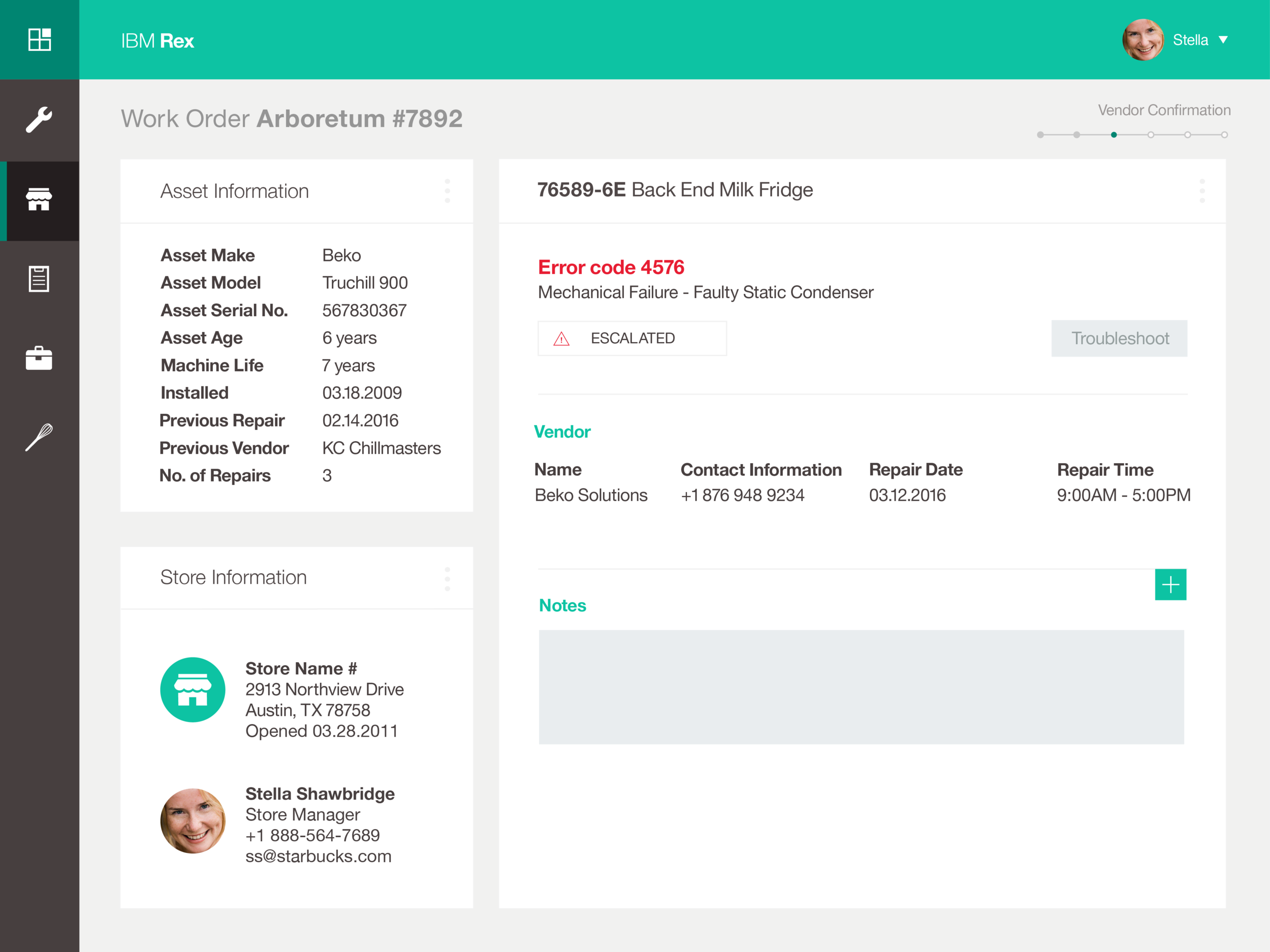This screenshot has height=952, width=1270.
Task: Click the ESCALATED status button
Action: pos(632,339)
